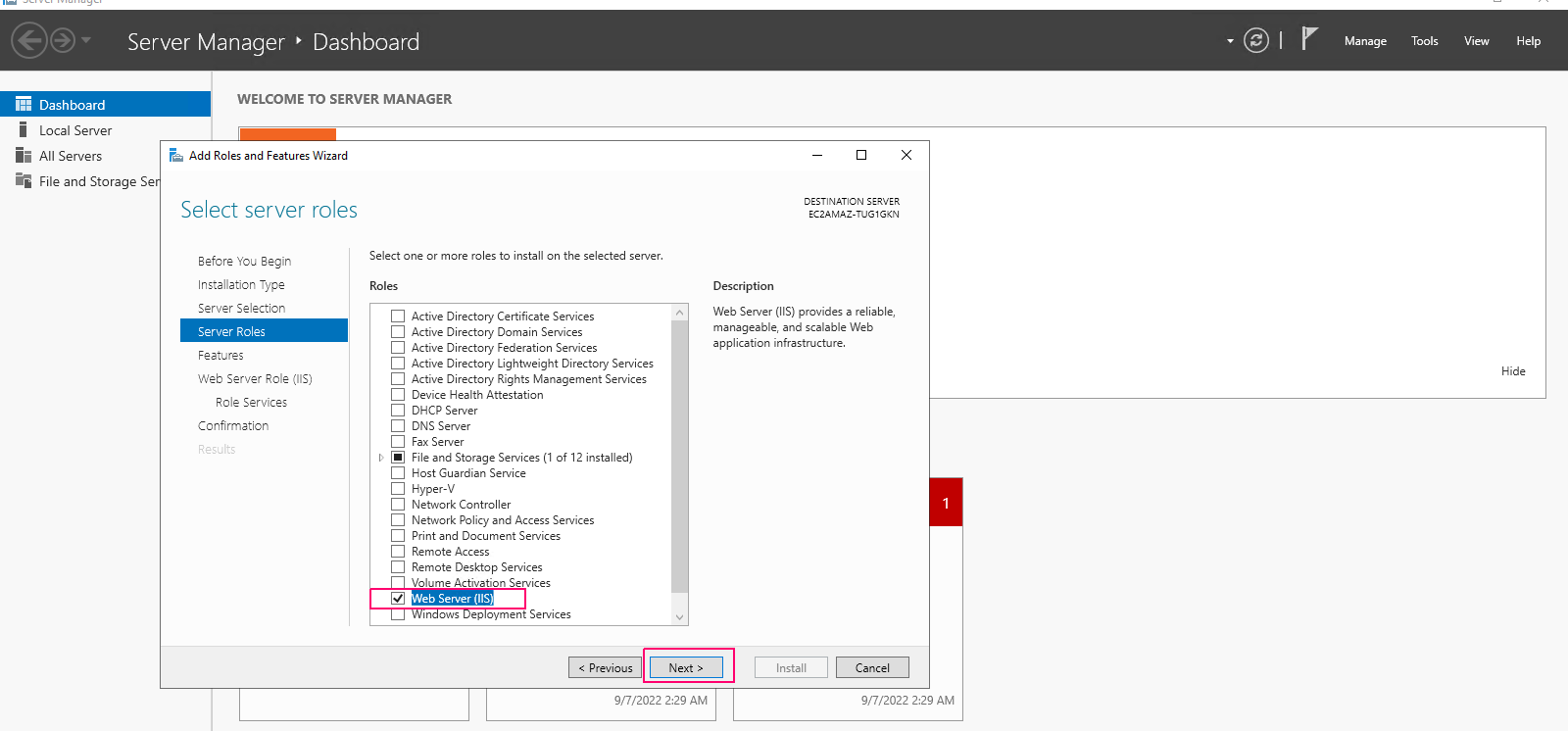
Task: Check Hyper-V role
Action: [x=398, y=489]
